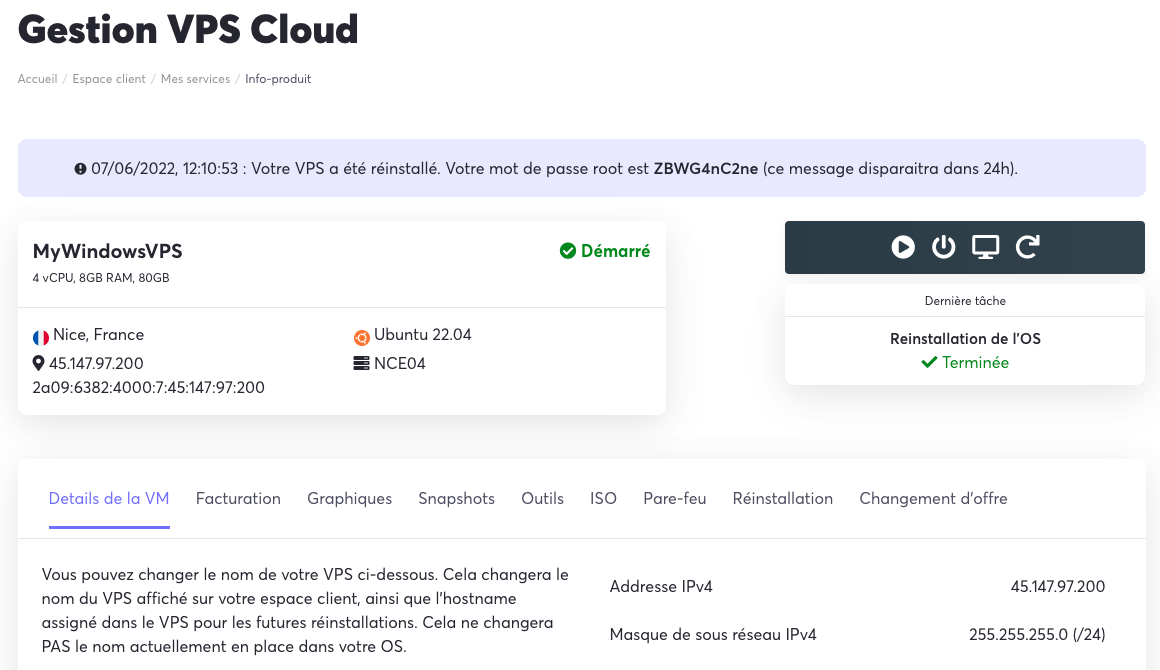The width and height of the screenshot is (1160, 670).
Task: Click the IPv4 address in the VPS card
Action: click(96, 363)
